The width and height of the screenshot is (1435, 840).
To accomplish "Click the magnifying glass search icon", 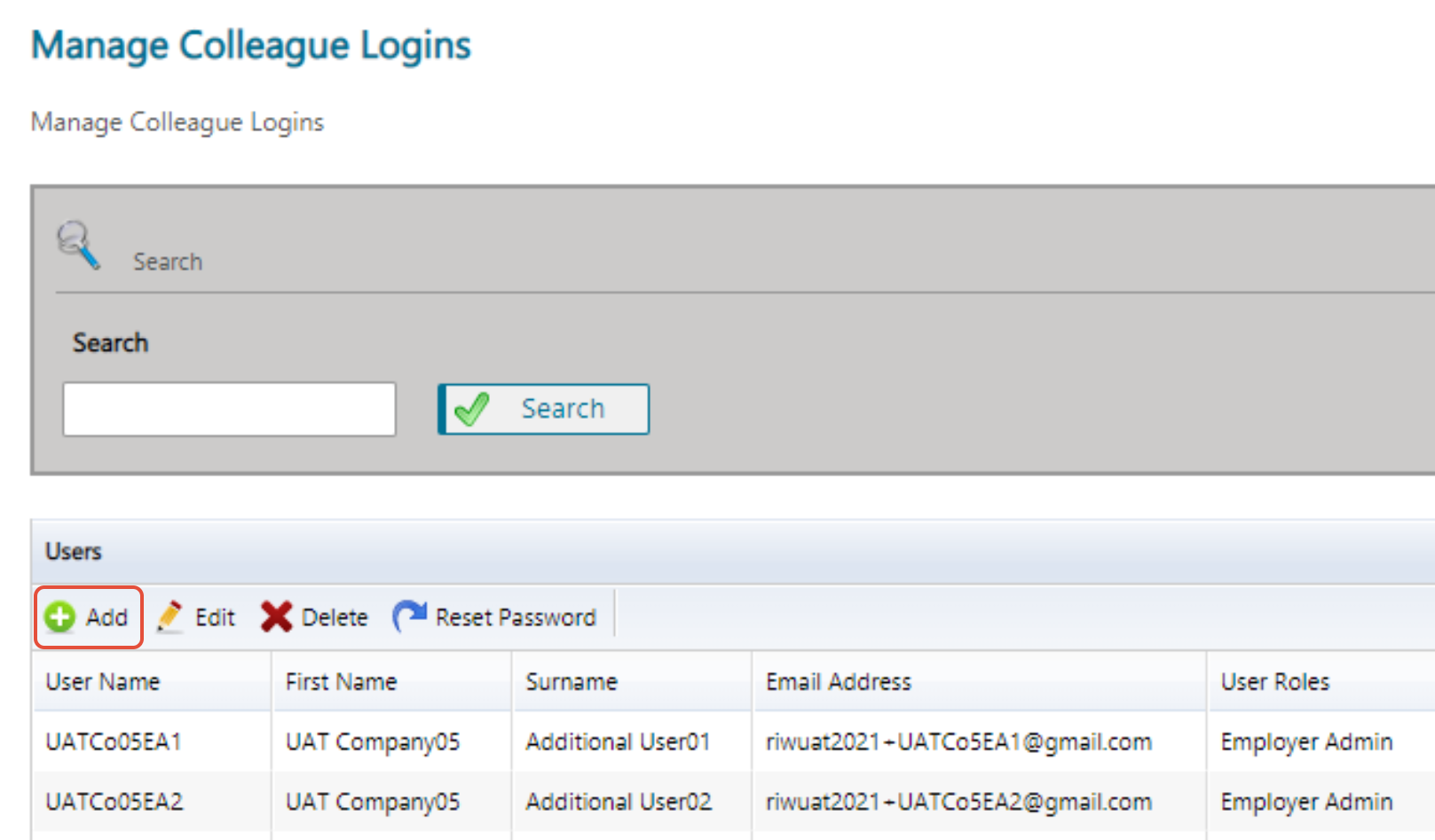I will pyautogui.click(x=76, y=244).
